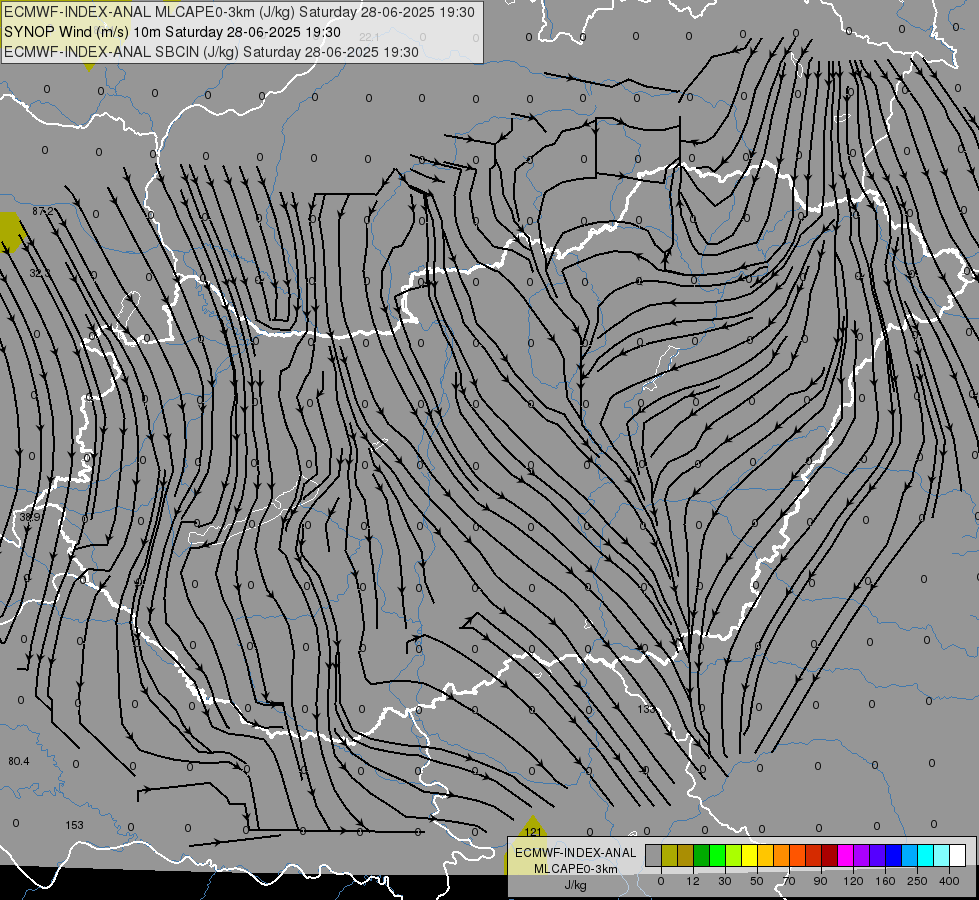Click the legend heading ECMWF-INDEX-ANAL
The width and height of the screenshot is (979, 900).
(576, 853)
